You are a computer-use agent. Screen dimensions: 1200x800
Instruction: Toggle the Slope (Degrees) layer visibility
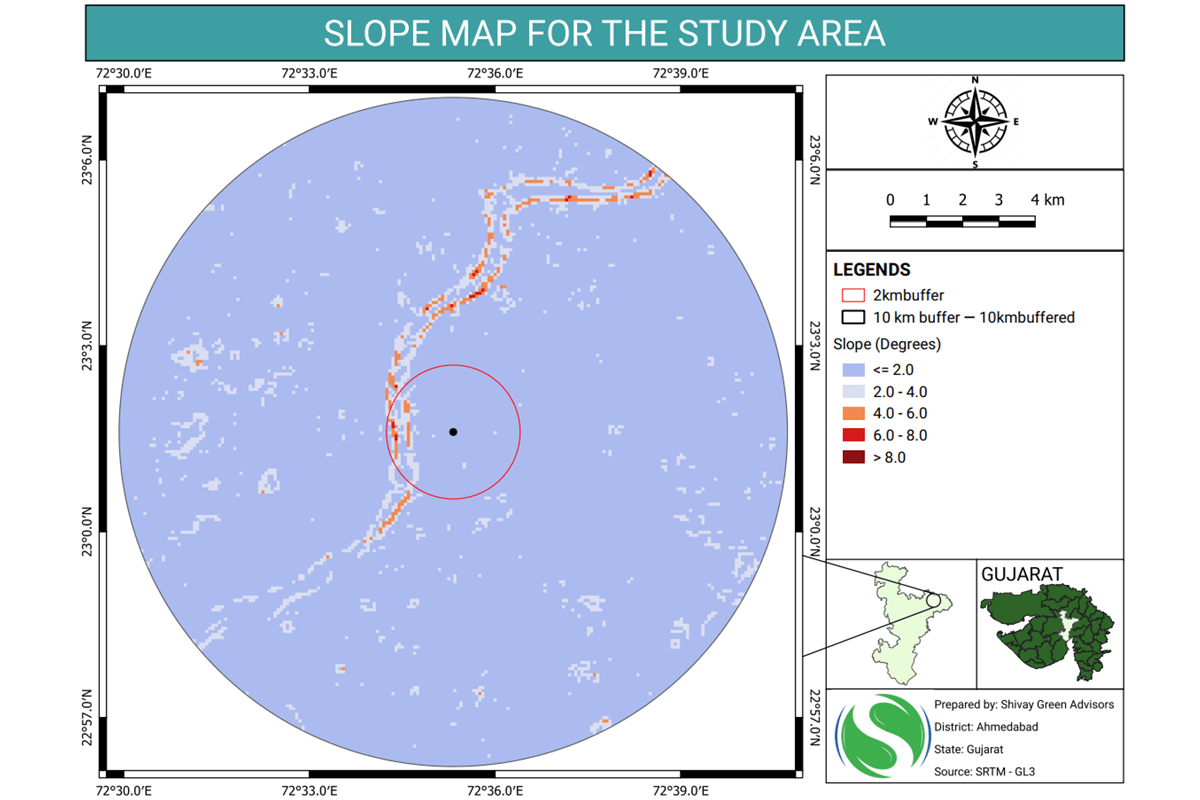click(885, 344)
